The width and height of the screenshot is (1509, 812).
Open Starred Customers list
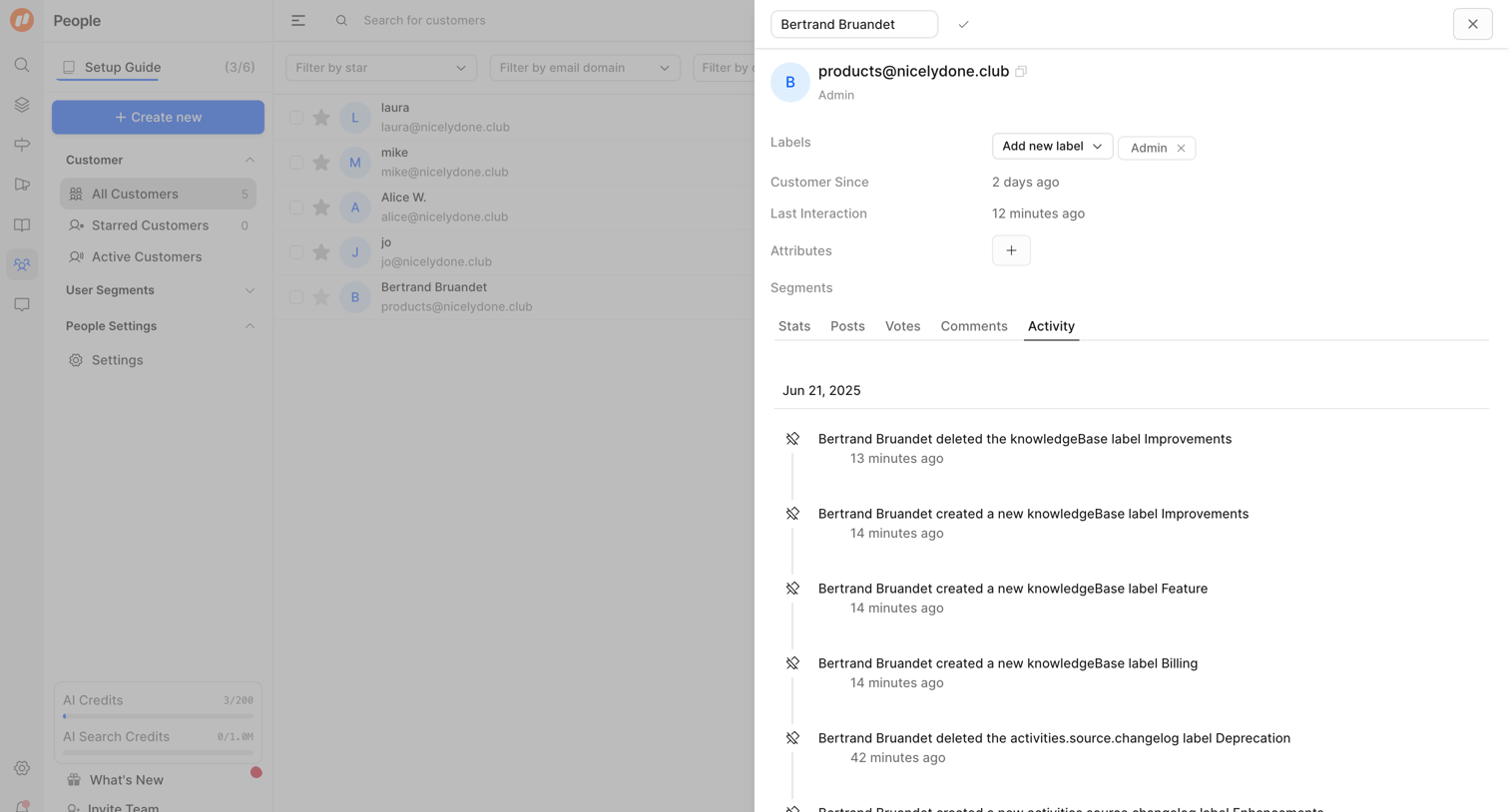(158, 225)
